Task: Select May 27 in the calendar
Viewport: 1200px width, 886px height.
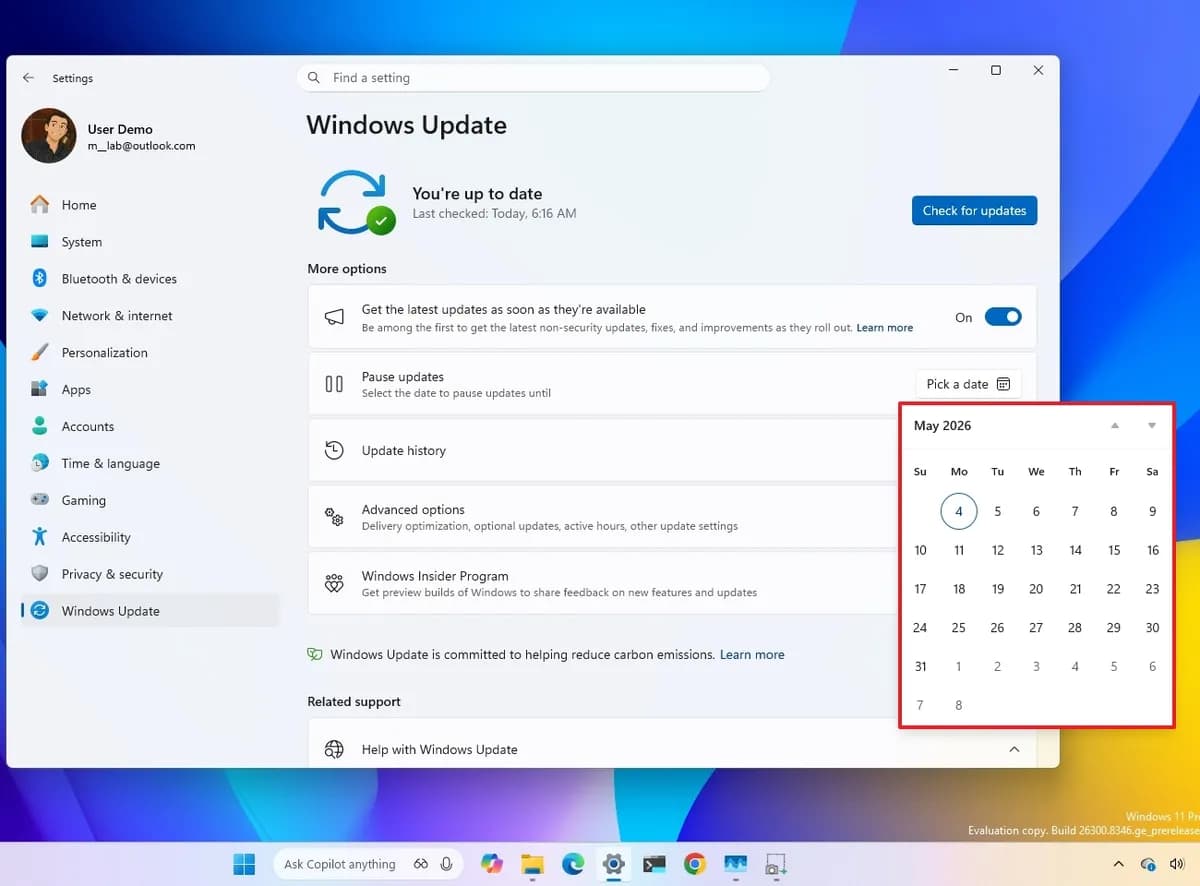Action: (x=1036, y=628)
